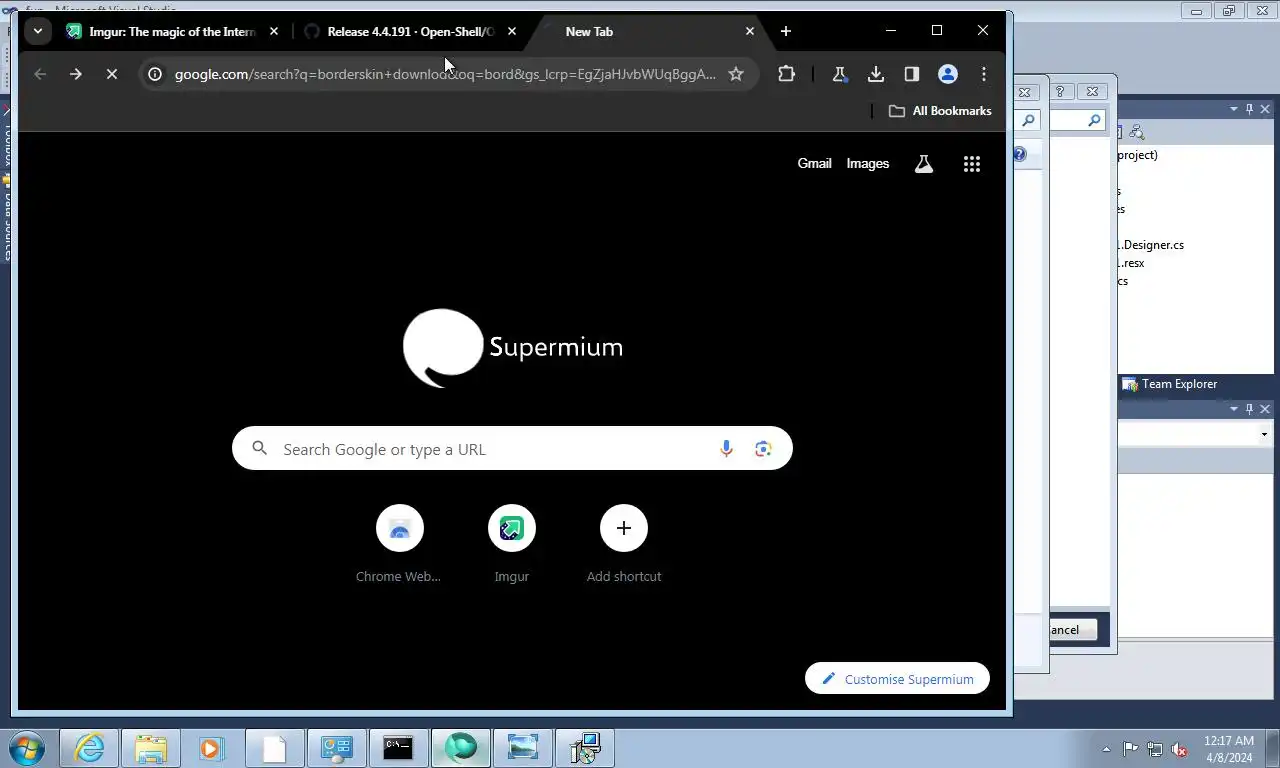Viewport: 1280px width, 768px height.
Task: Click the address bar URL field
Action: pyautogui.click(x=445, y=74)
